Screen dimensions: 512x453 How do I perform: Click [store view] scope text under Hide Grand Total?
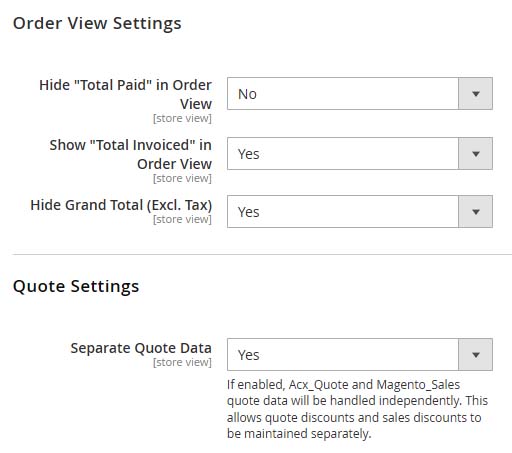pyautogui.click(x=182, y=219)
